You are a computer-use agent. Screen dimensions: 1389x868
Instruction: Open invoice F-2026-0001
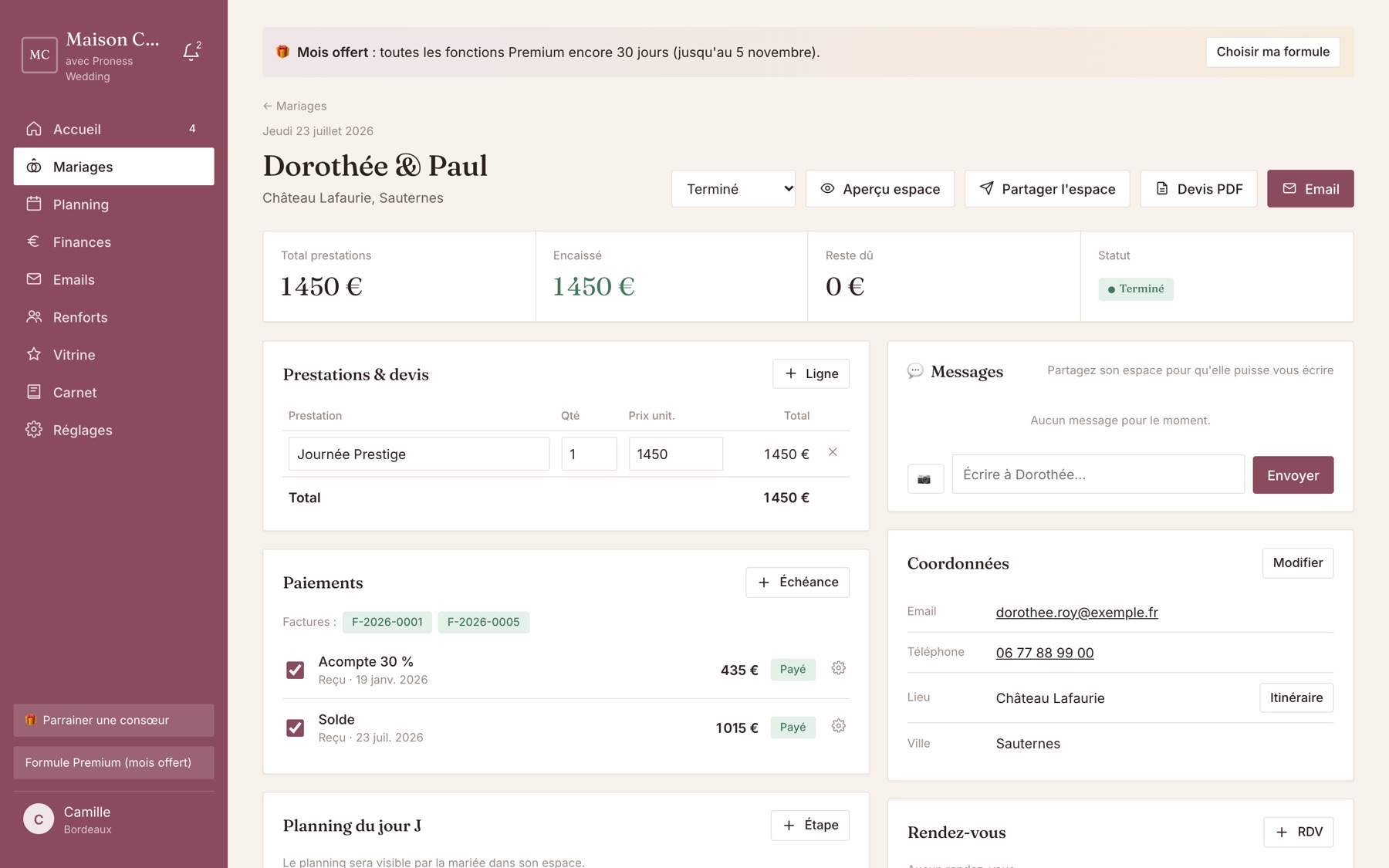[387, 622]
